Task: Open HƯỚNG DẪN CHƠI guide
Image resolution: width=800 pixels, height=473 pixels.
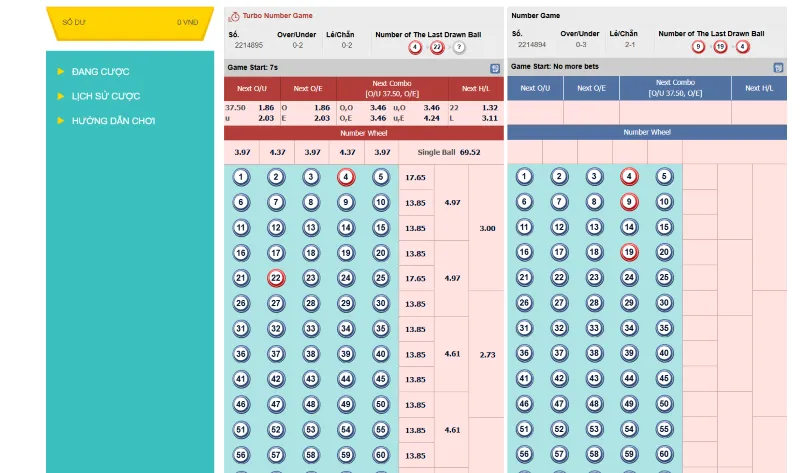Action: click(113, 121)
